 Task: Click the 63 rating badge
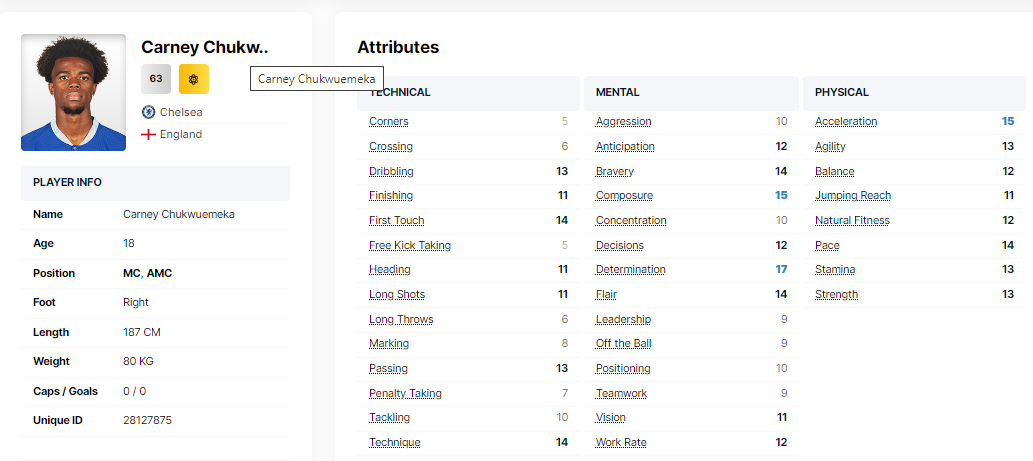(156, 78)
